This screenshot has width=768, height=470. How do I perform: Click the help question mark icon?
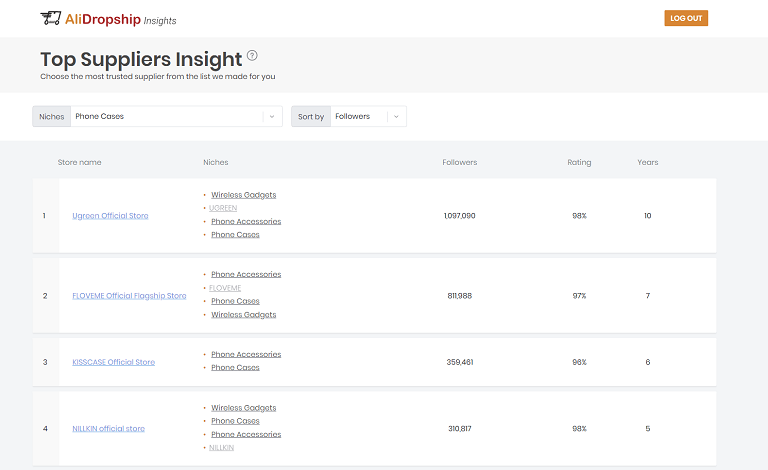[252, 56]
